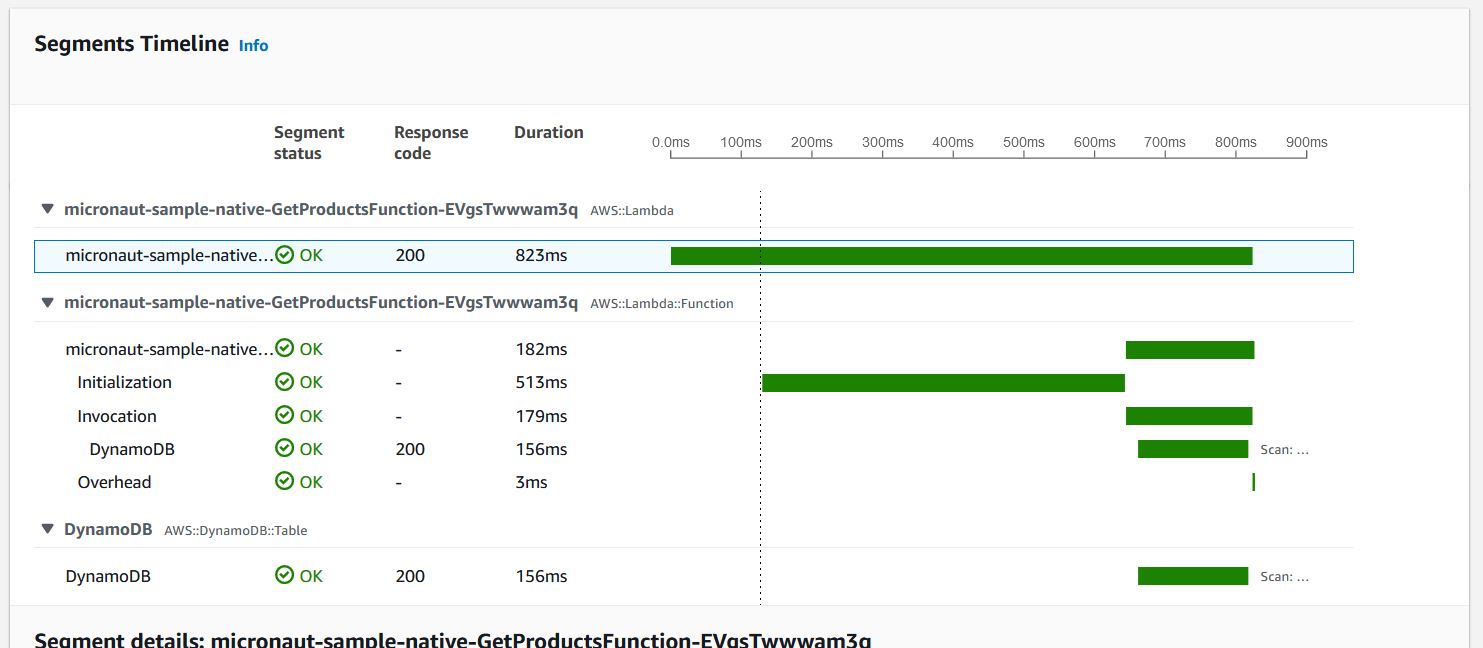Image resolution: width=1483 pixels, height=648 pixels.
Task: Click the 182ms duration value
Action: 541,349
